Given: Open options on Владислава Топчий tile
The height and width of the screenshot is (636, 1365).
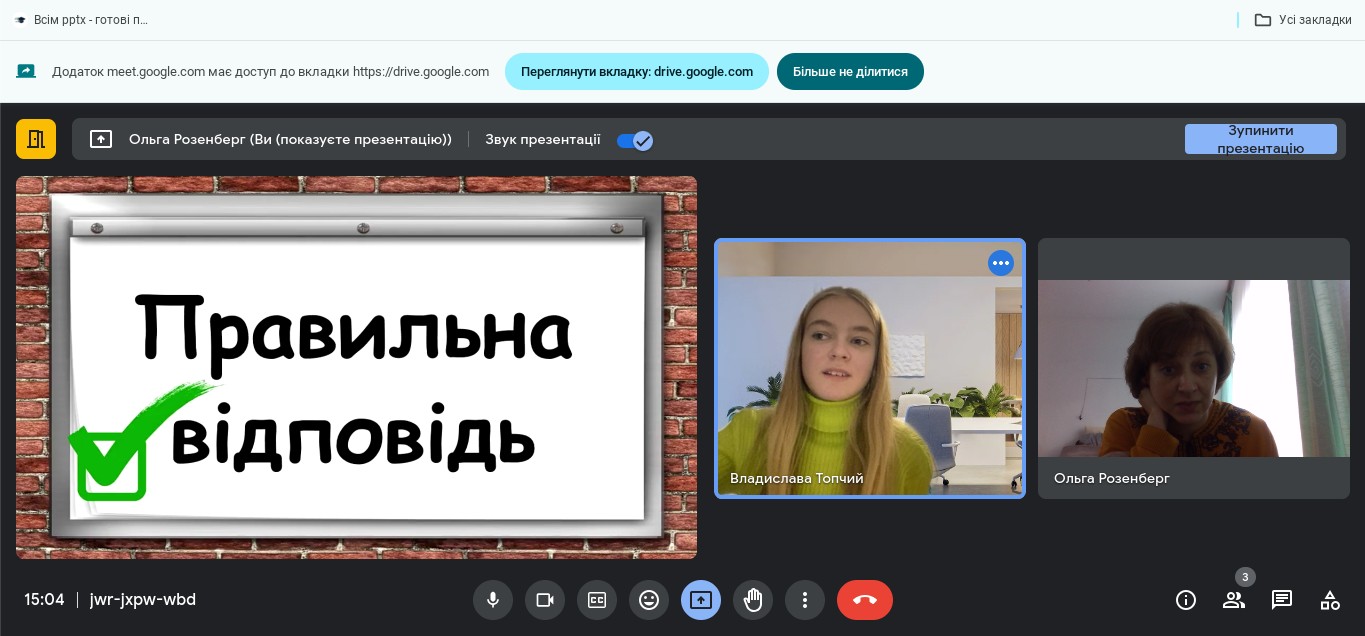Looking at the screenshot, I should pos(1001,263).
